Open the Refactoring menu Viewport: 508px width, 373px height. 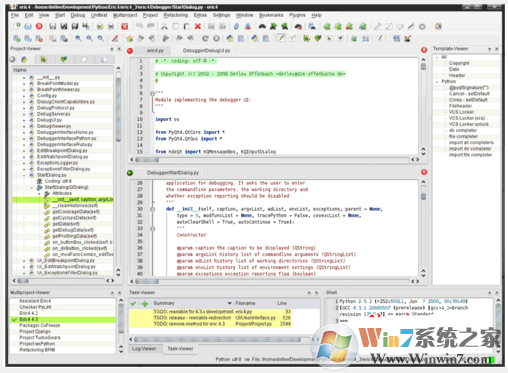coord(176,15)
